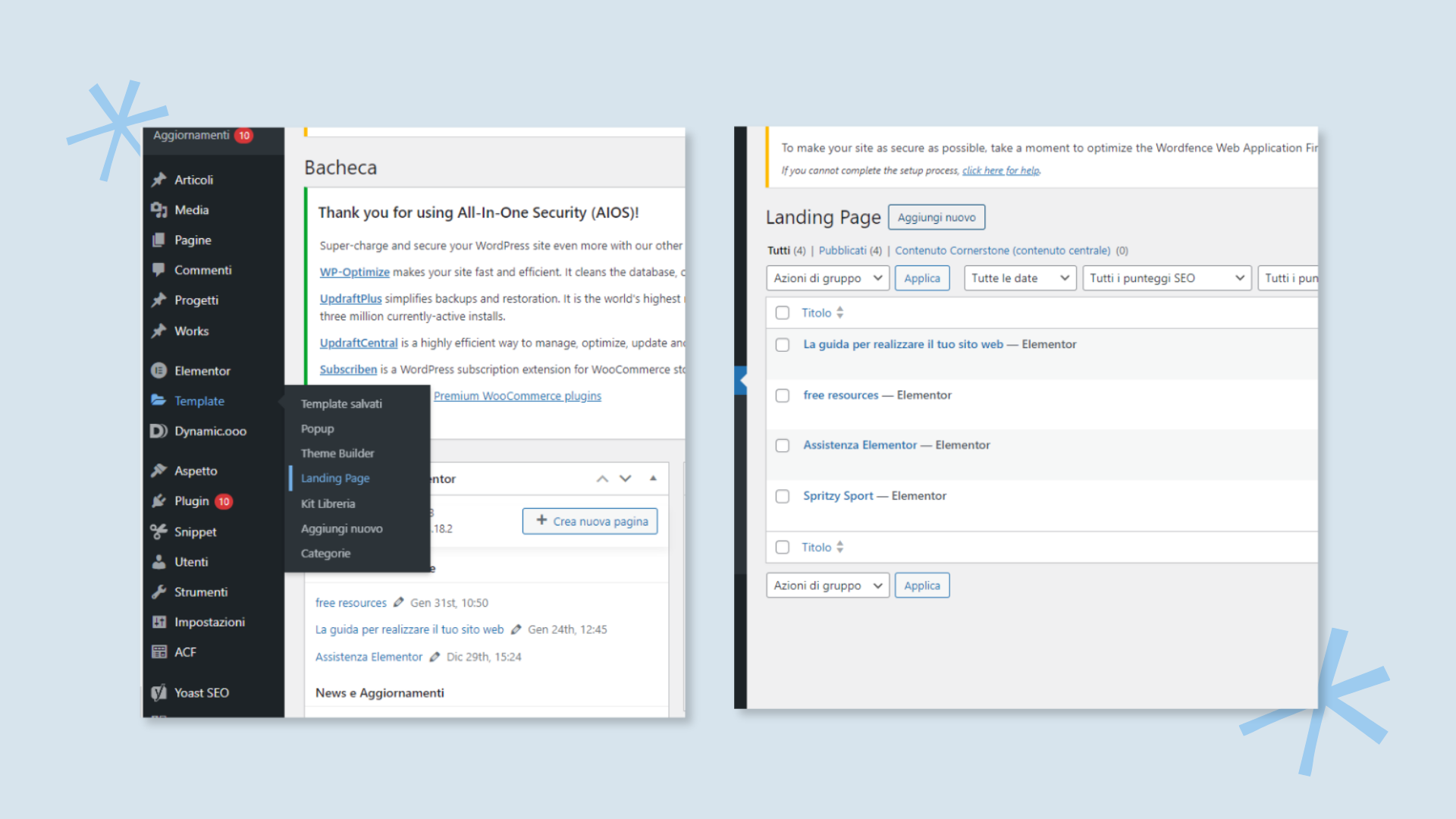The width and height of the screenshot is (1456, 819).
Task: Click the Articoli pin icon
Action: (158, 180)
